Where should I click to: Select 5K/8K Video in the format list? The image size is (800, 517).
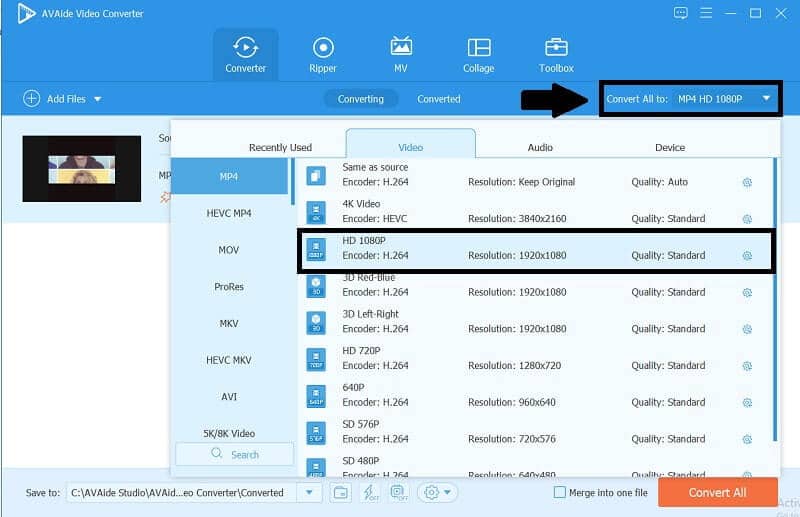[229, 433]
